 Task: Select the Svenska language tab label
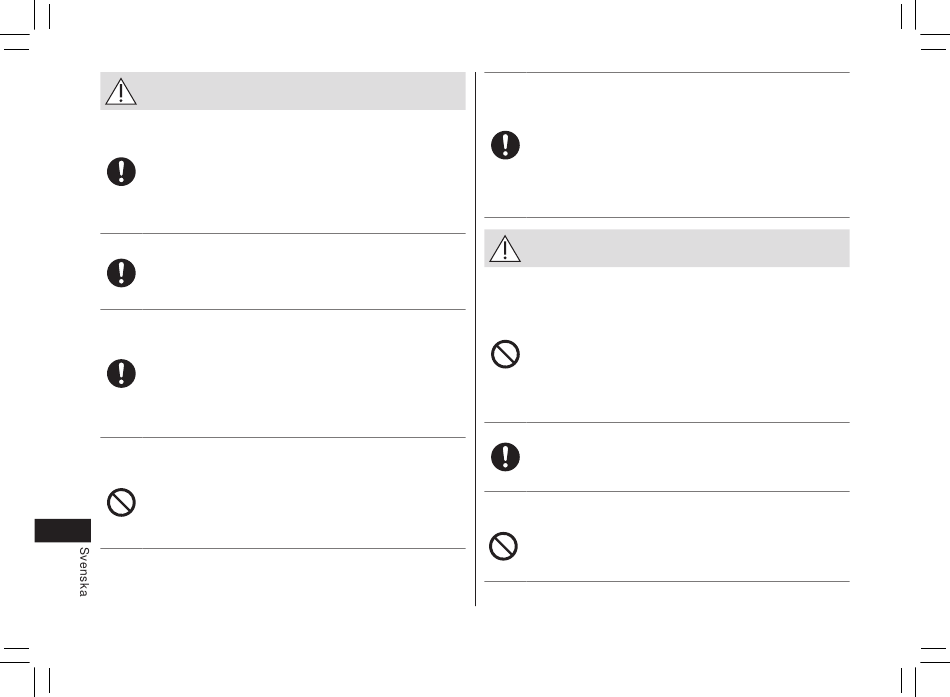coord(84,572)
